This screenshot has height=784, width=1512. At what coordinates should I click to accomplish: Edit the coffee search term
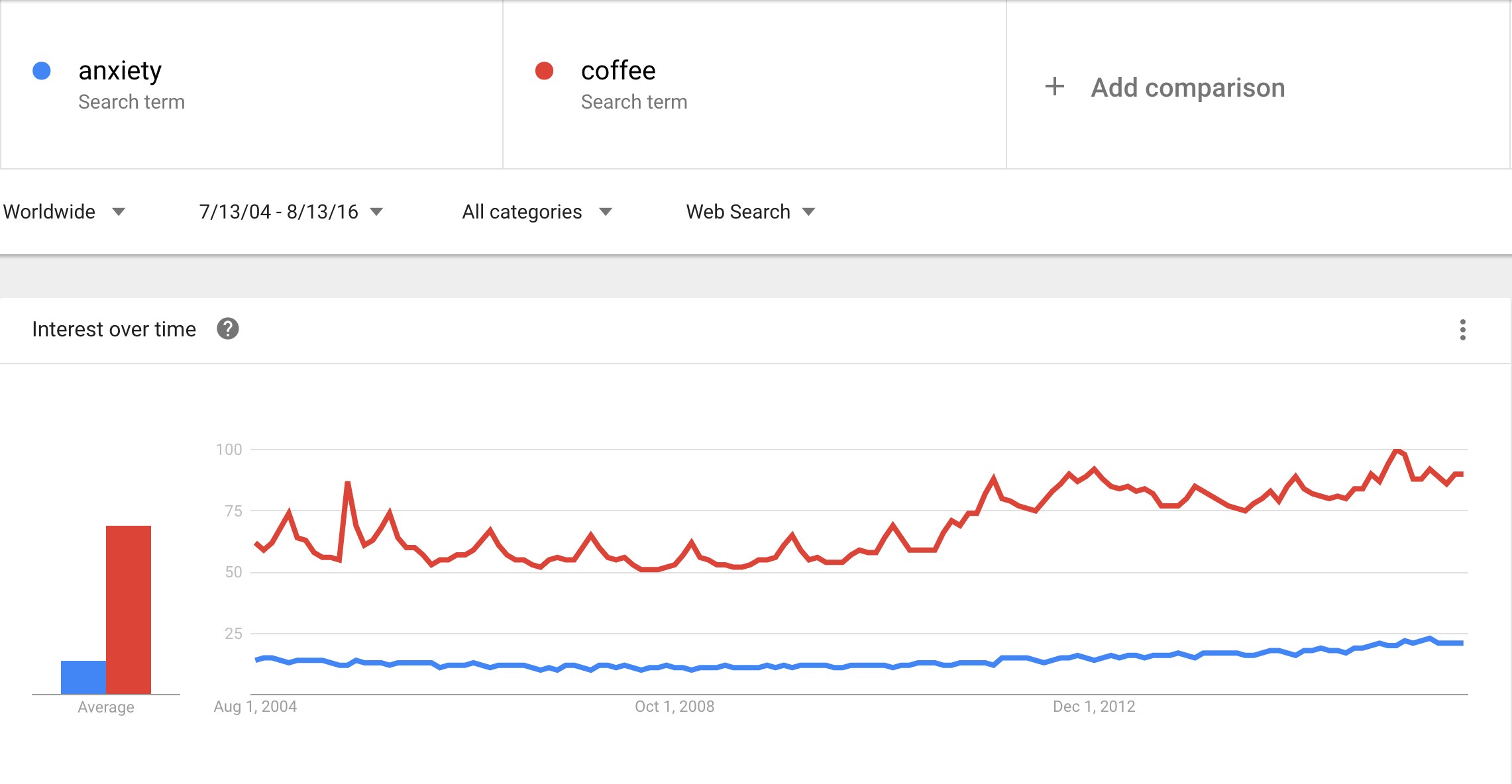[x=618, y=71]
